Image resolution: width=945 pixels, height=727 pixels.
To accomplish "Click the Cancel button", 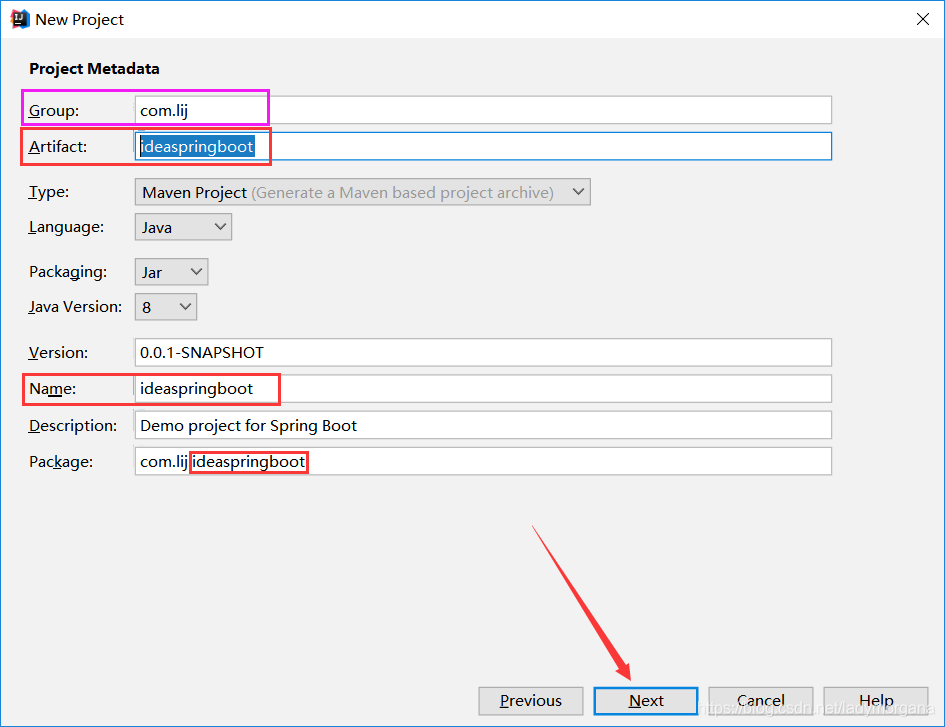I will [761, 701].
